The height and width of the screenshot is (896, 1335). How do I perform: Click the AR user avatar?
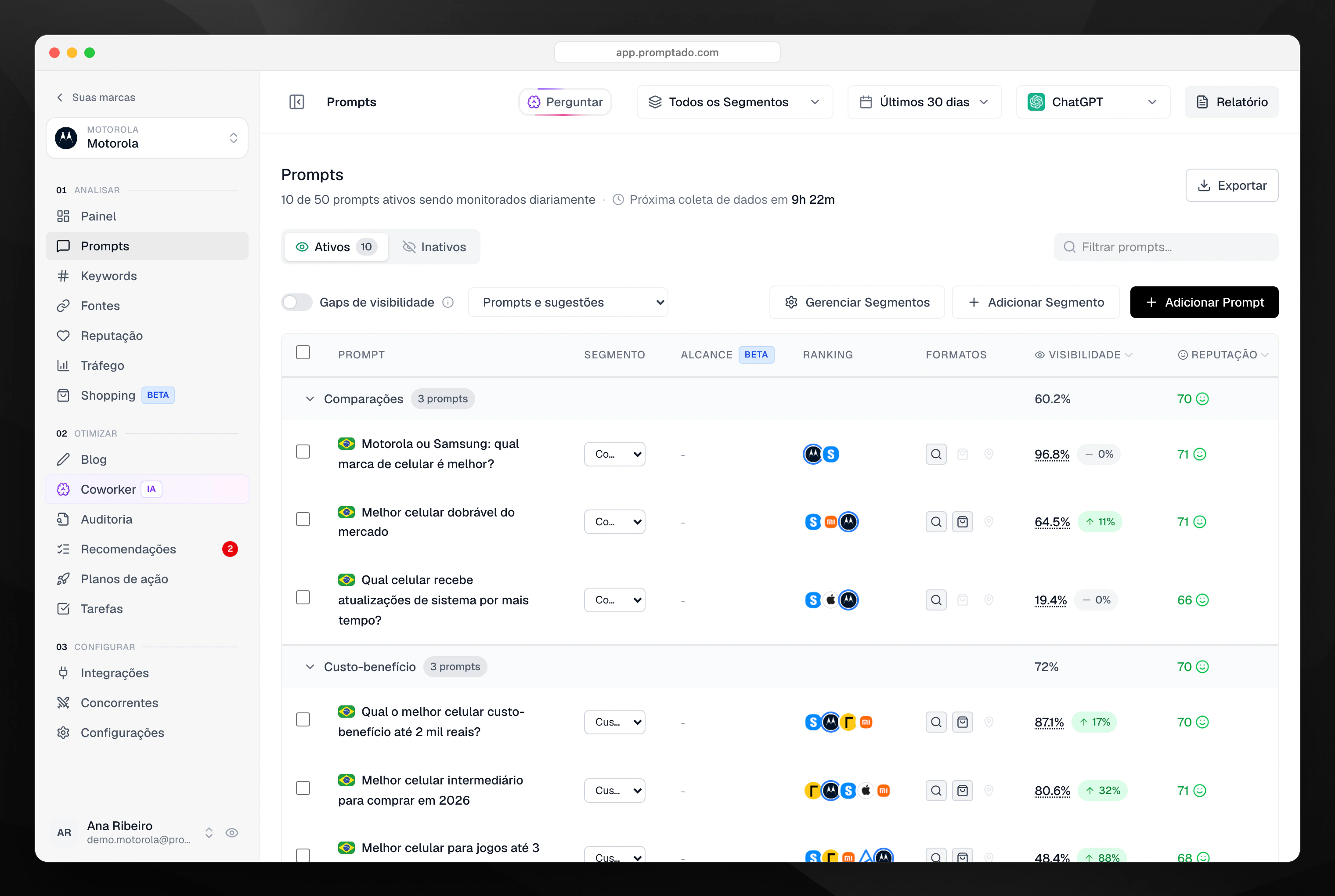[x=64, y=833]
